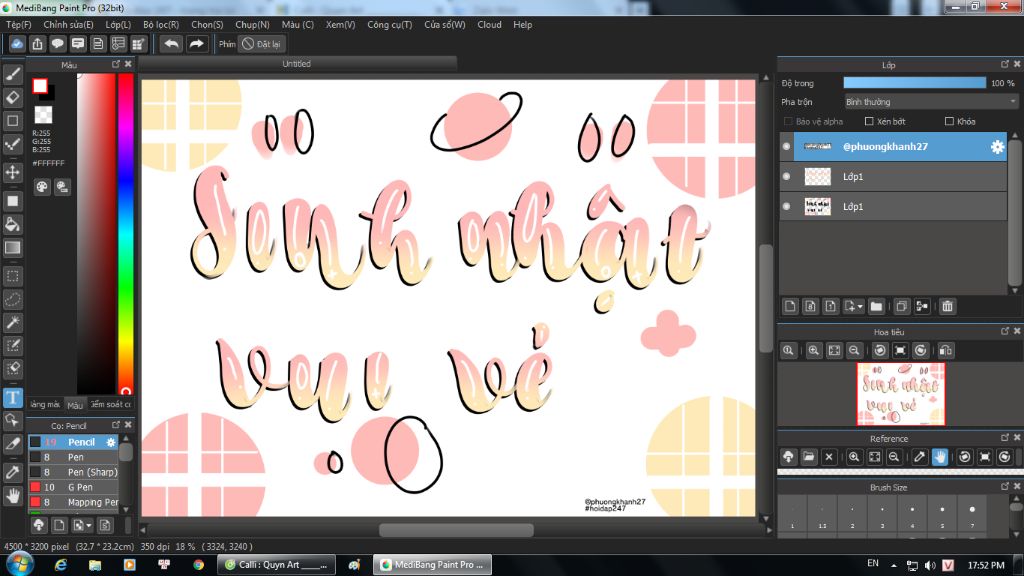This screenshot has height=576, width=1024.
Task: Select the Màu tab below color picker
Action: [x=75, y=405]
